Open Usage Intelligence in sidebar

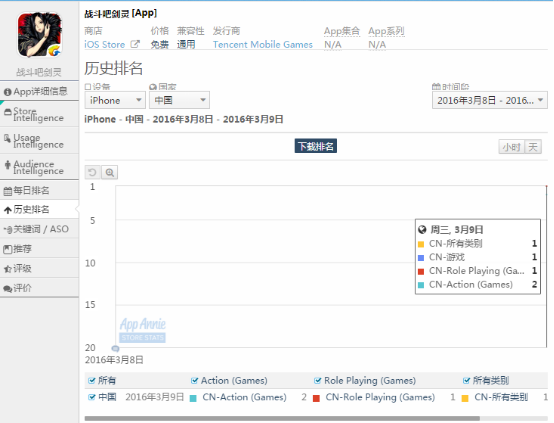click(x=39, y=141)
